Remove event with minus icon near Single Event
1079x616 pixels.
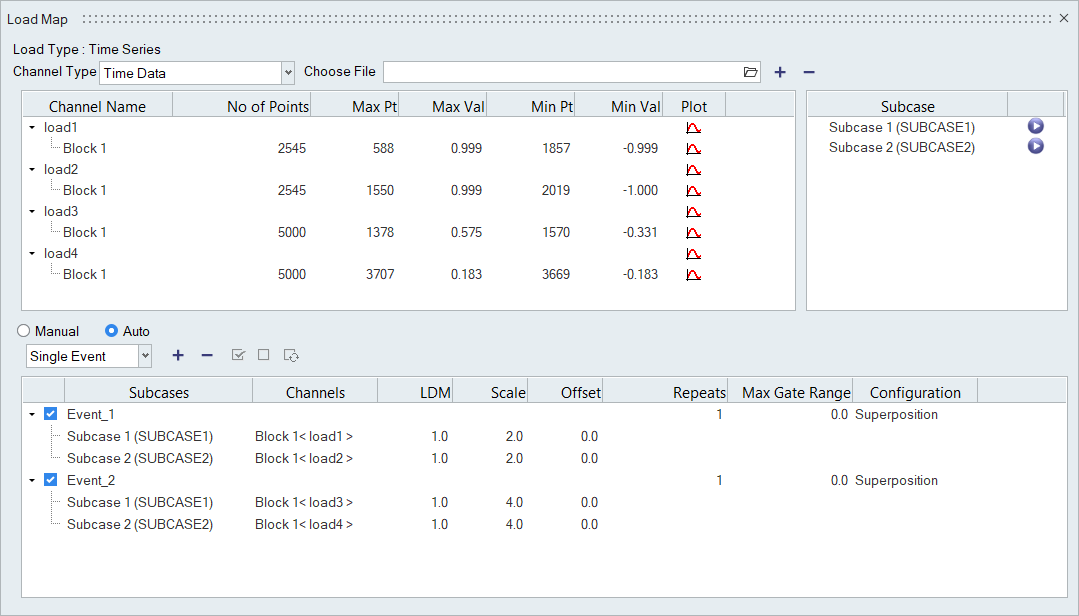pos(207,355)
